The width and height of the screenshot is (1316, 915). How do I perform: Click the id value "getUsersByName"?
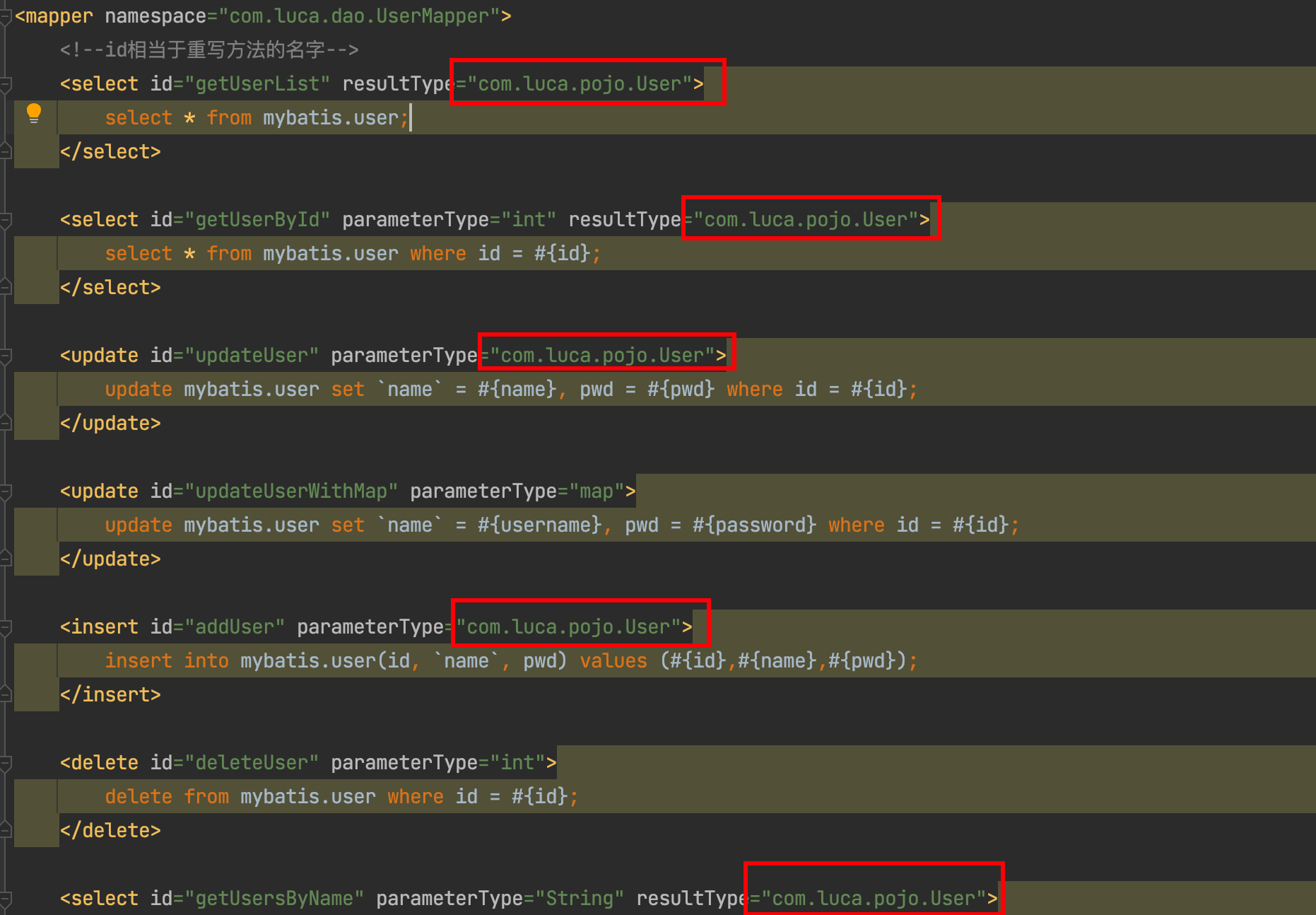click(x=274, y=899)
